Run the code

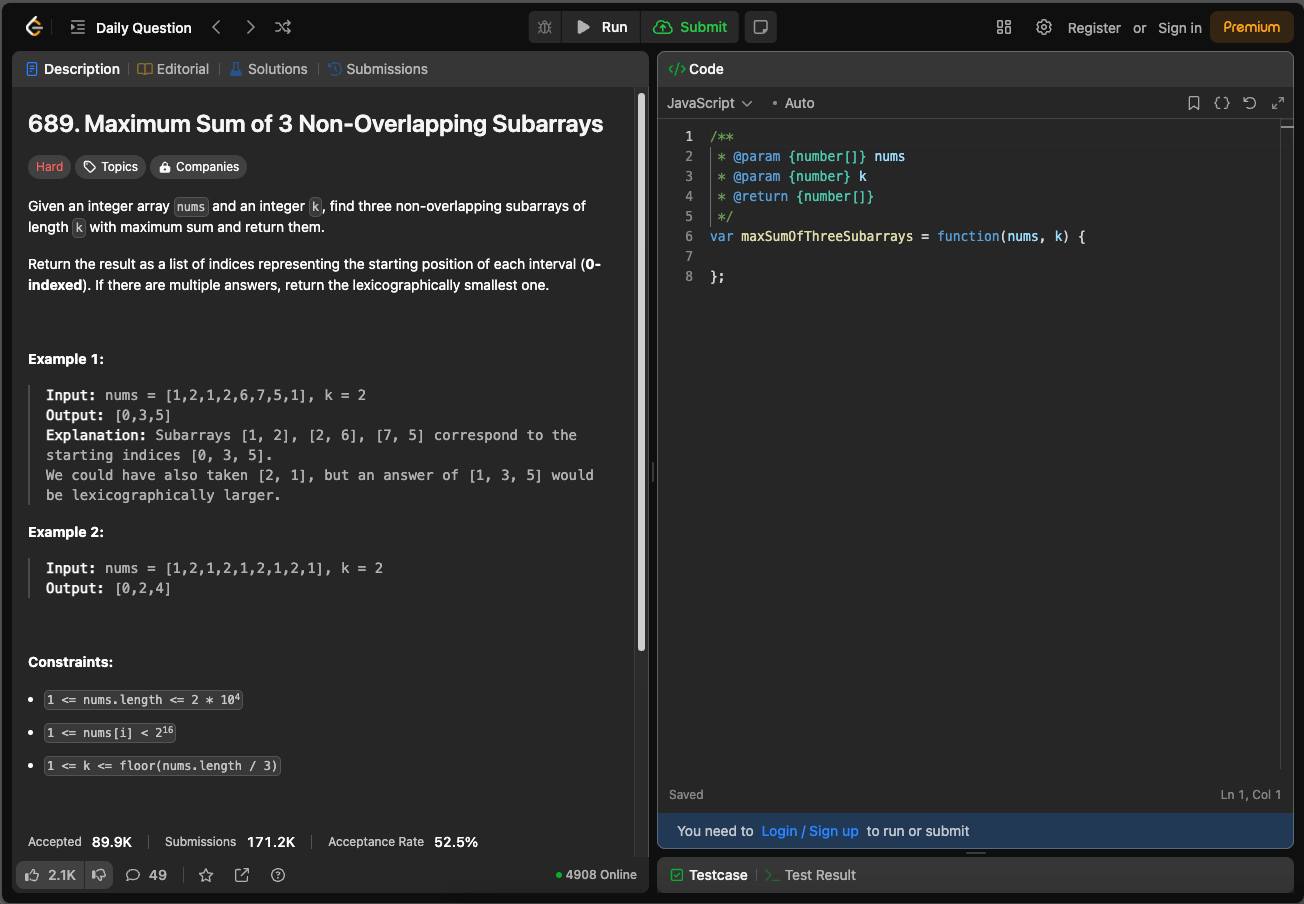click(x=602, y=27)
